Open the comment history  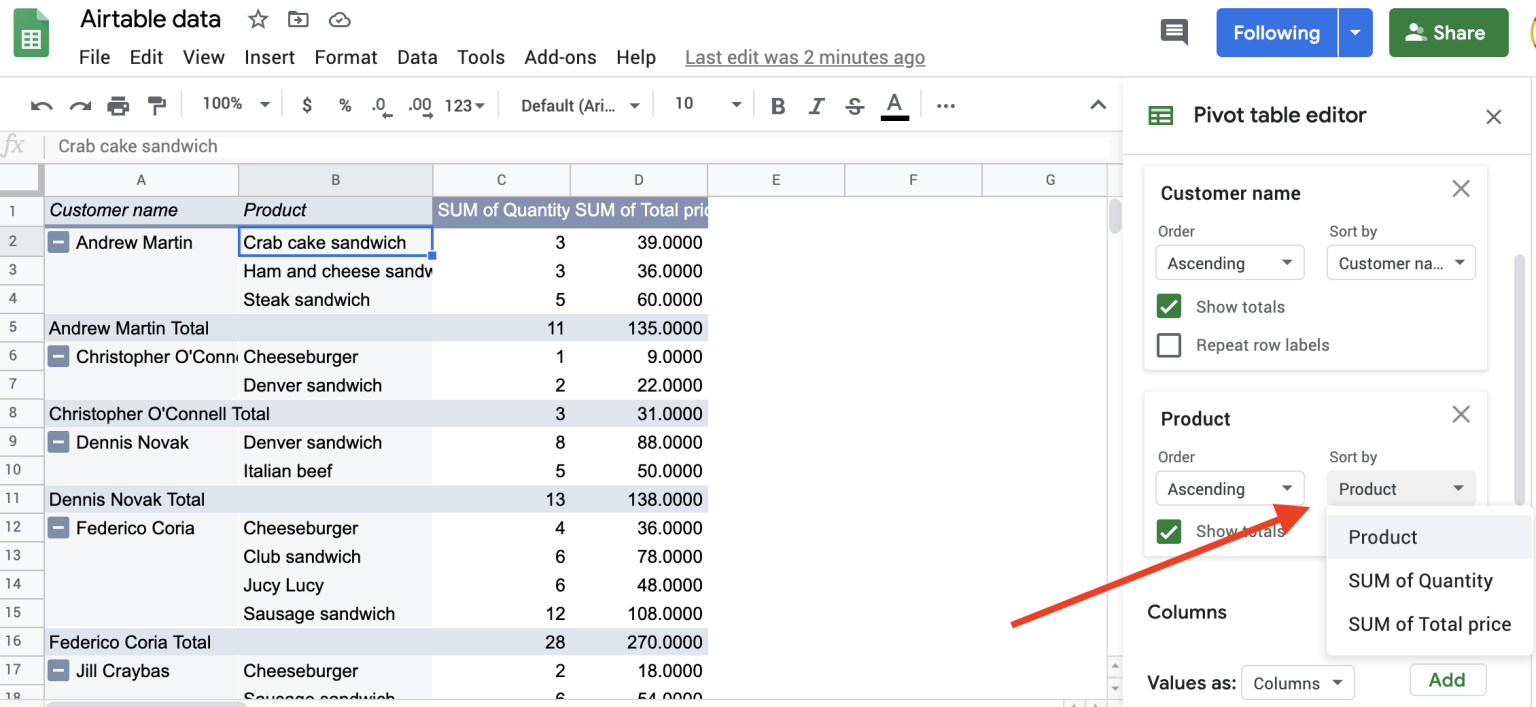tap(1173, 31)
